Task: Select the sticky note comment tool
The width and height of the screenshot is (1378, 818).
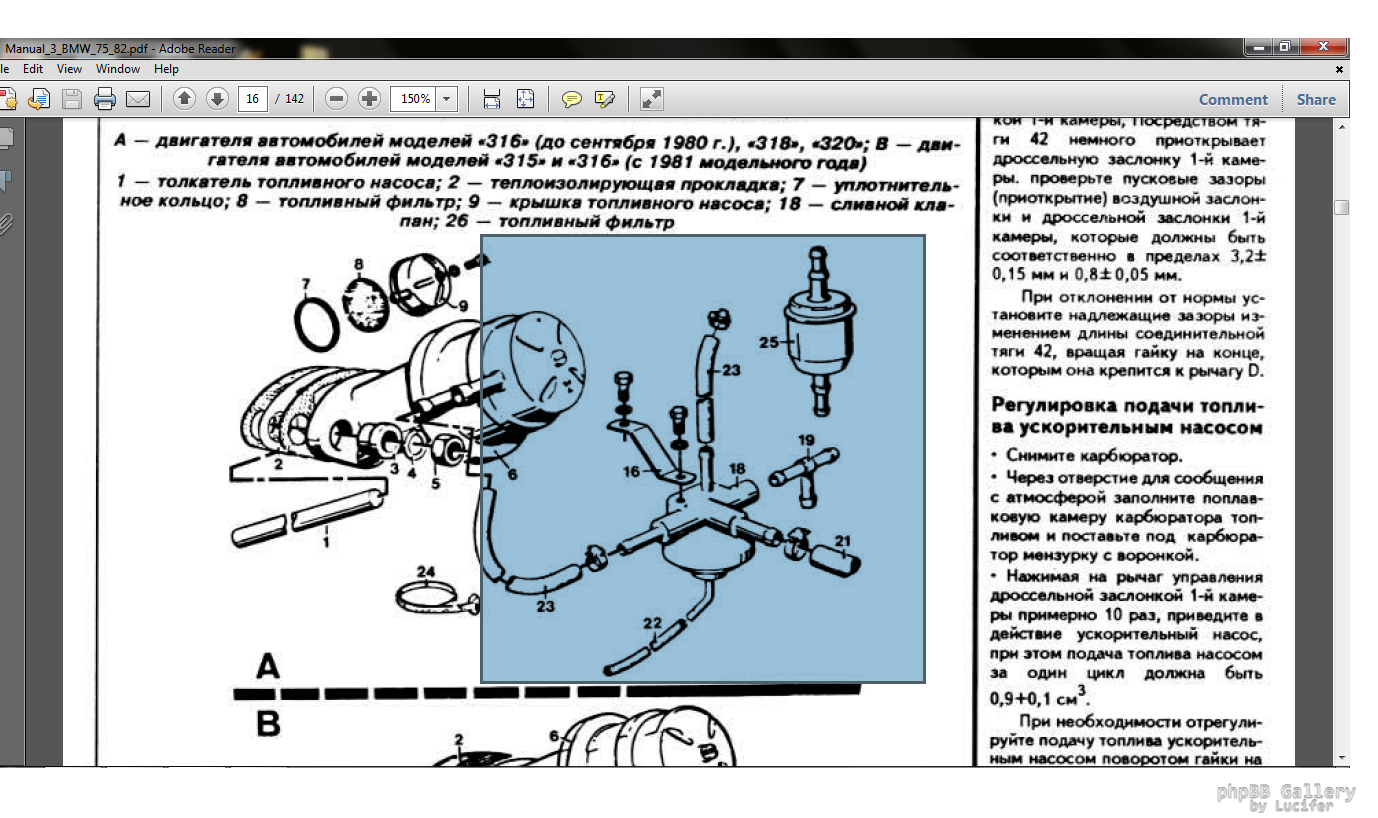Action: 572,99
